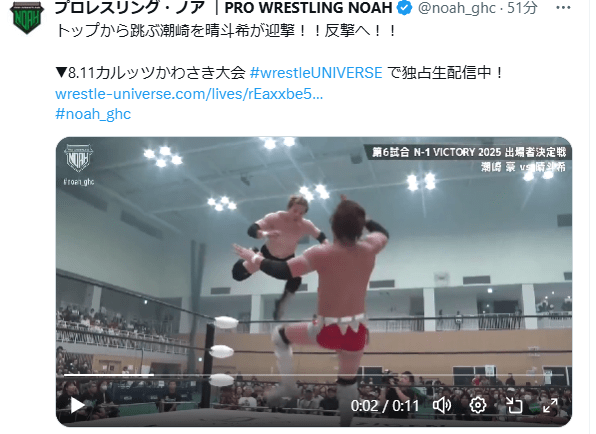596x434 pixels.
Task: Click the NOAH watermark logo in video
Action: coord(78,157)
